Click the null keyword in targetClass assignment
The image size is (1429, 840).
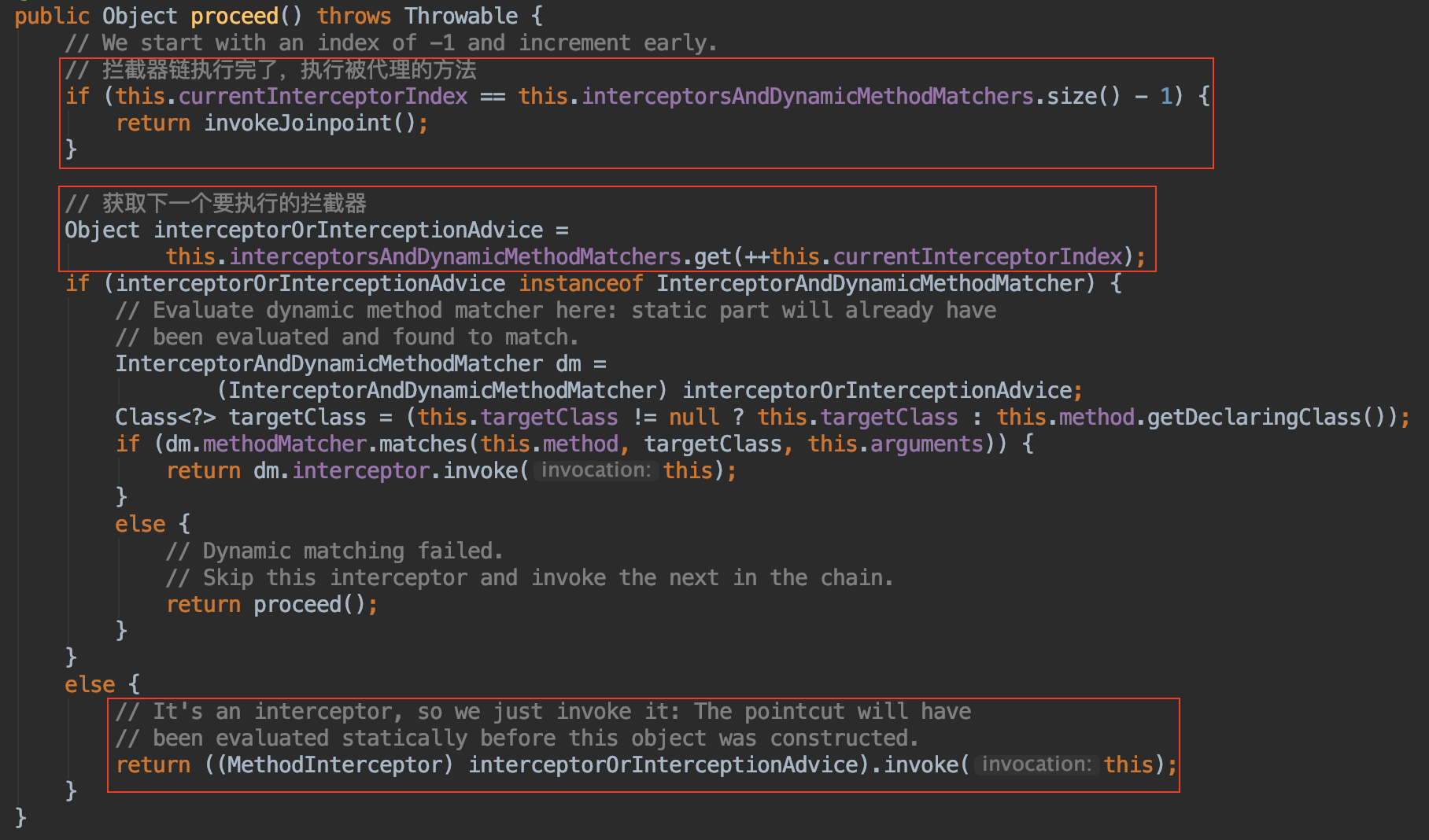(694, 417)
